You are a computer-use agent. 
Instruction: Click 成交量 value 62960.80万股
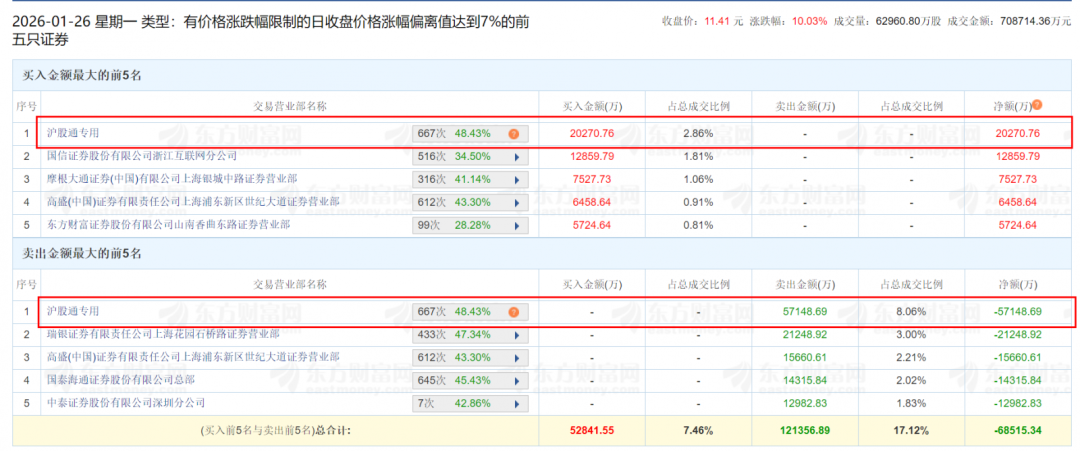(x=908, y=21)
